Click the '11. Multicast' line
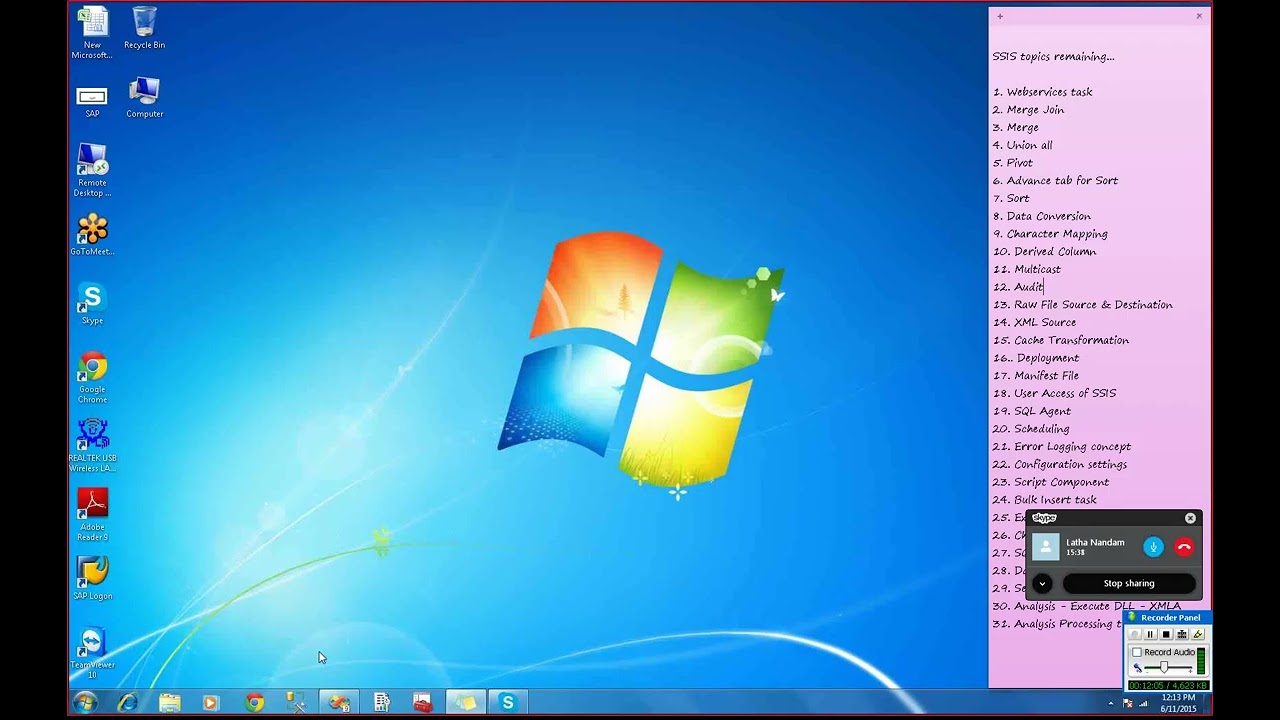This screenshot has height=720, width=1280. point(1026,269)
